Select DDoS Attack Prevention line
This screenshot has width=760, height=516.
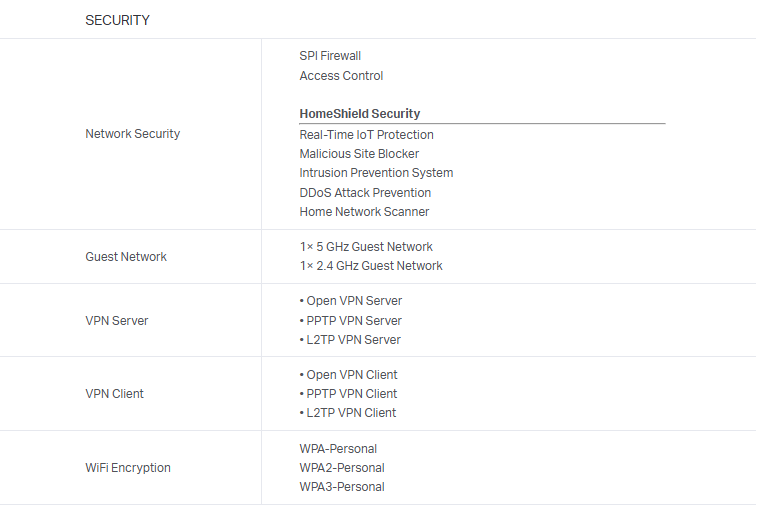[x=365, y=193]
